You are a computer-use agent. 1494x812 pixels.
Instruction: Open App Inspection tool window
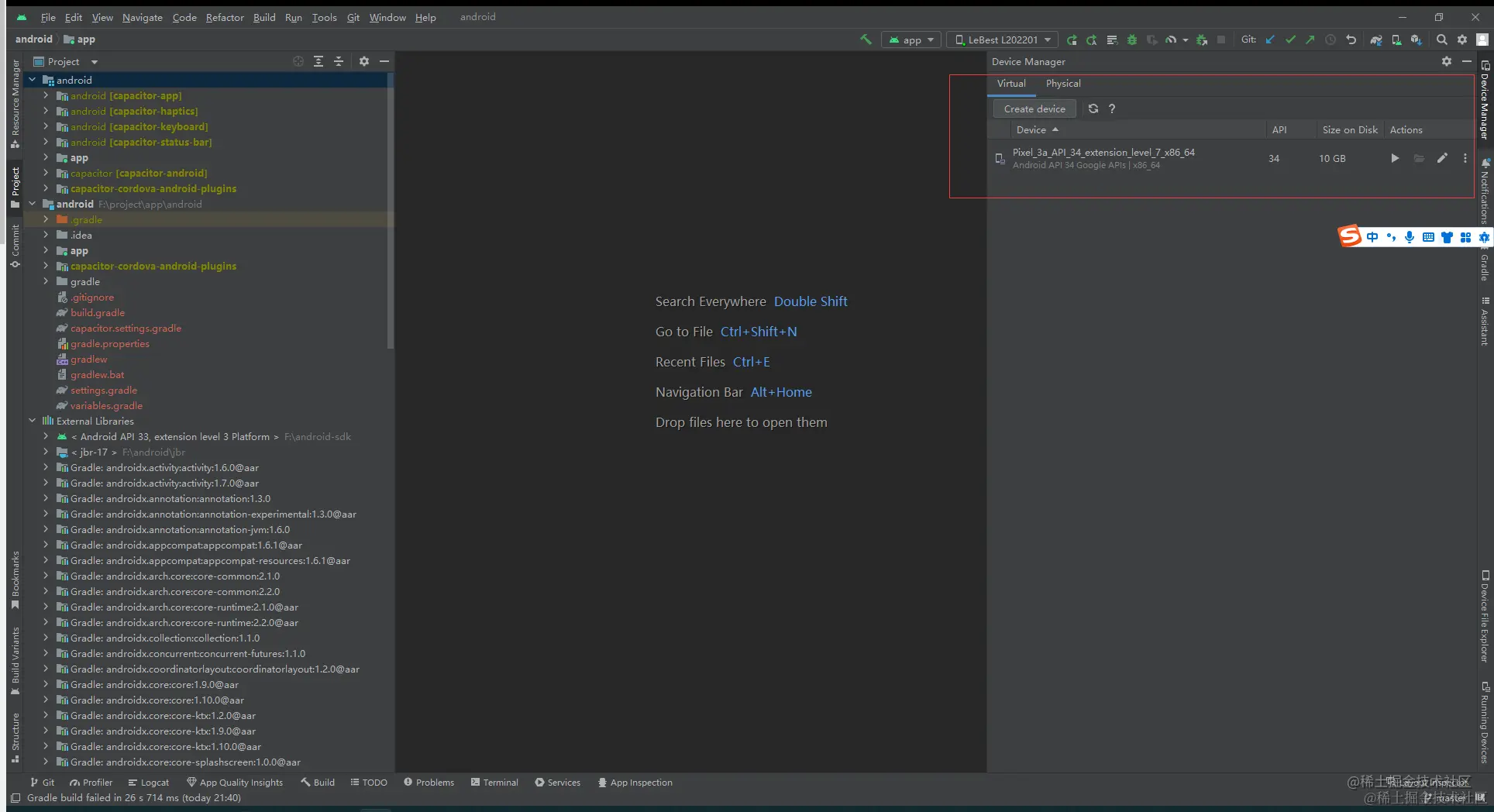(x=635, y=783)
